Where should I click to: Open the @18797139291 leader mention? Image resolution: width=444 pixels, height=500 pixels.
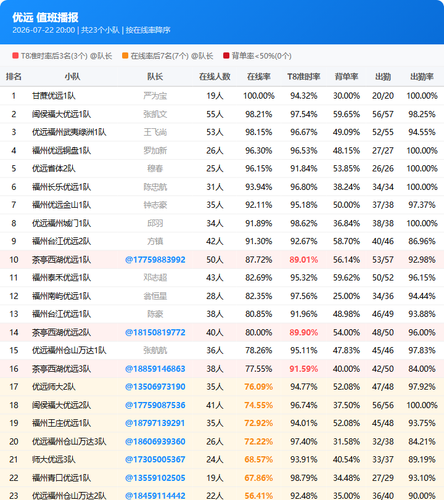pyautogui.click(x=155, y=423)
